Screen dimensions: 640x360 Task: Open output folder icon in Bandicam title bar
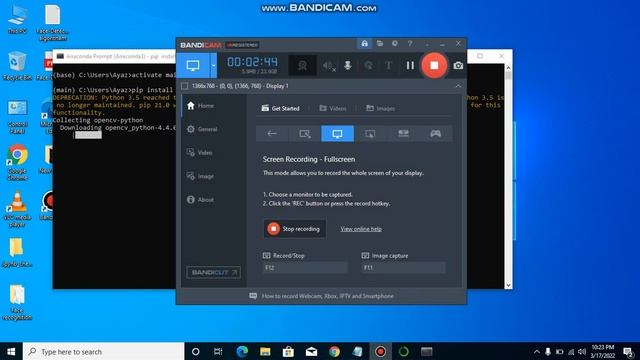pos(380,43)
